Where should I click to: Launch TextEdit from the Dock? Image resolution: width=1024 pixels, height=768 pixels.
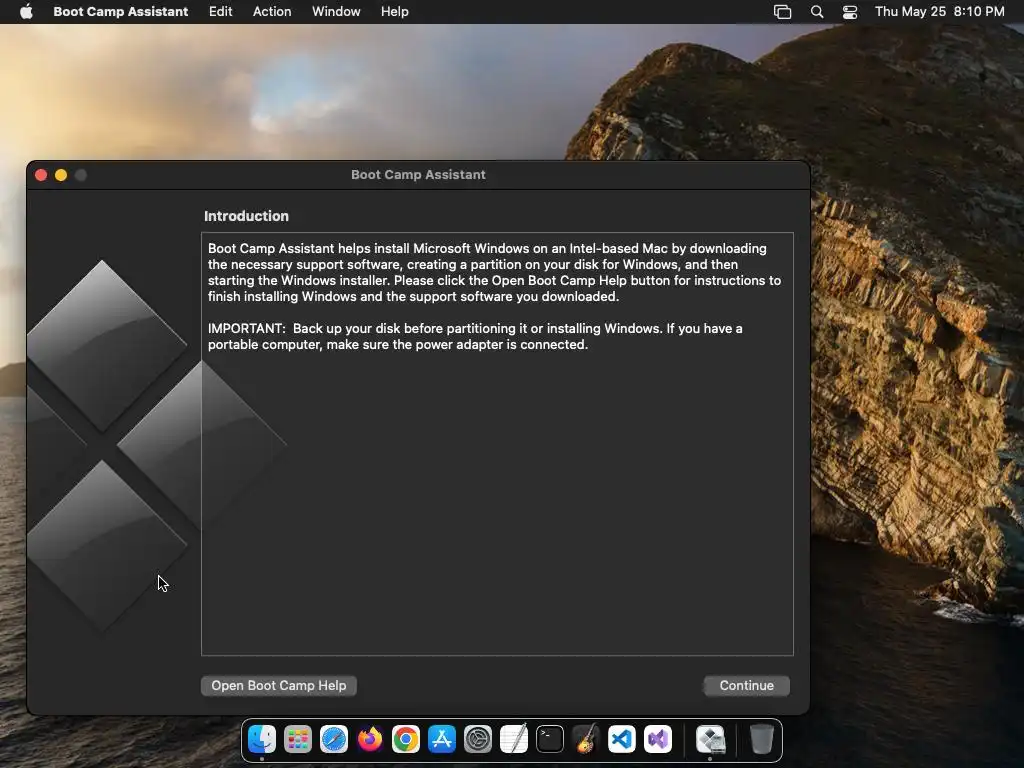tap(513, 739)
